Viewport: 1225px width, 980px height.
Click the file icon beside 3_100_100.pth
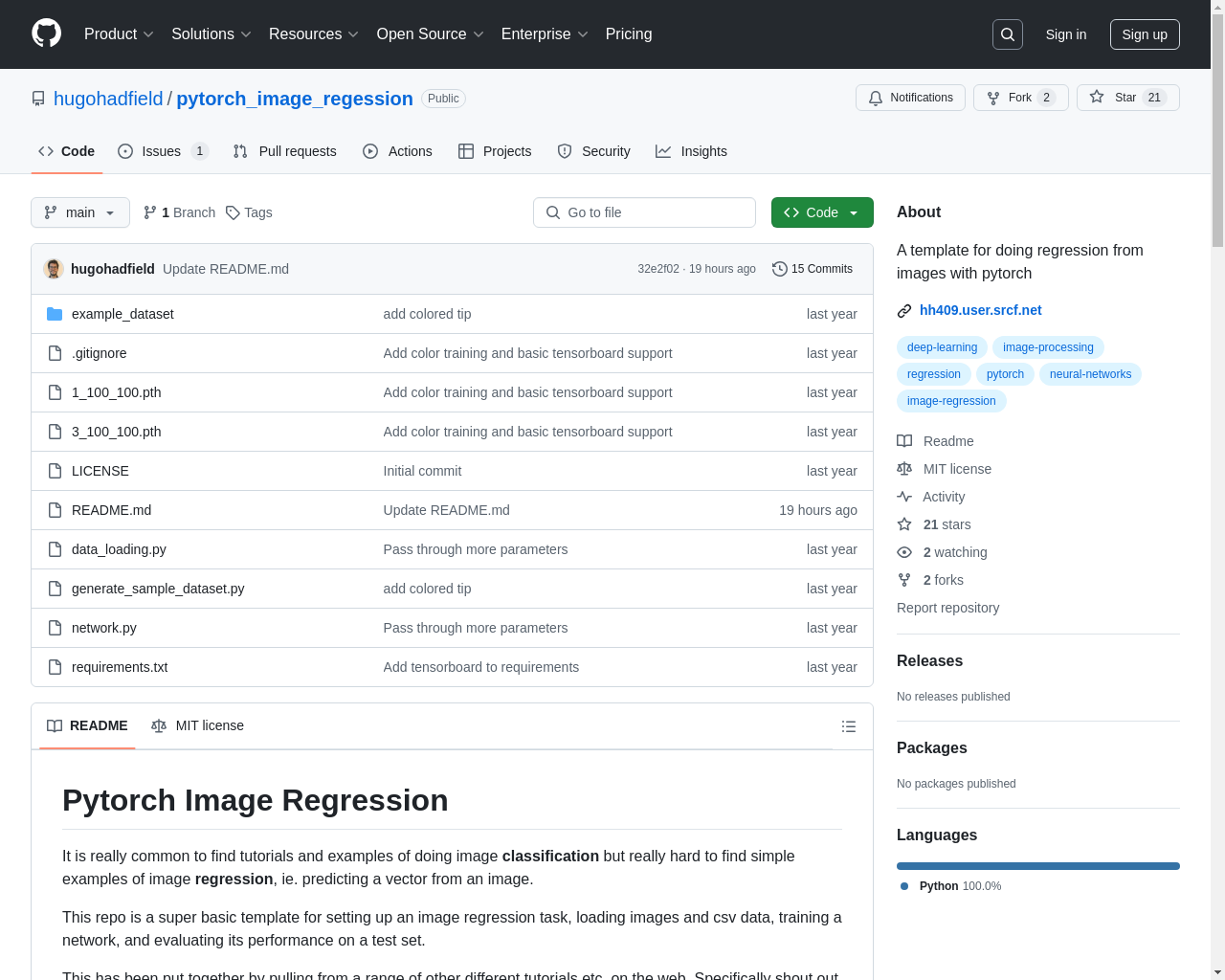point(55,432)
